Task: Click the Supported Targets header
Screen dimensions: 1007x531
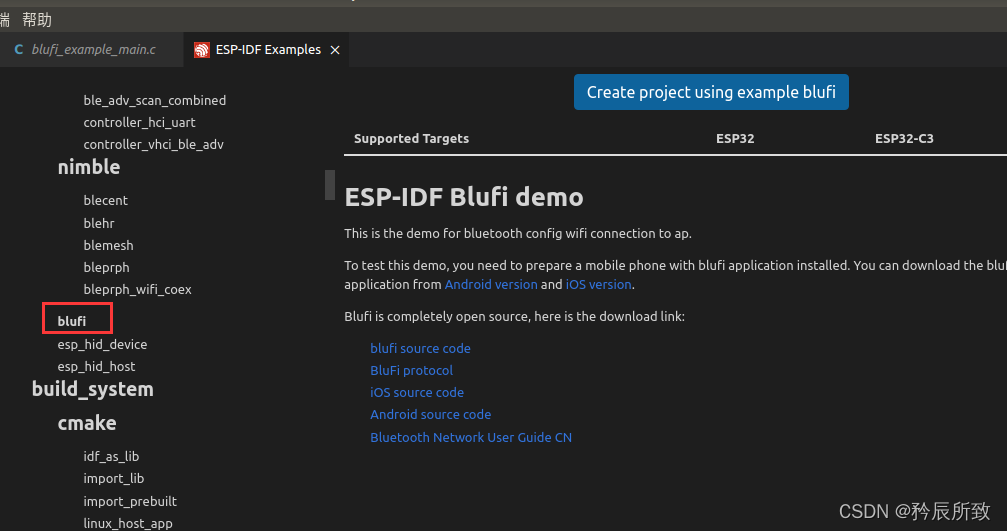Action: tap(411, 139)
